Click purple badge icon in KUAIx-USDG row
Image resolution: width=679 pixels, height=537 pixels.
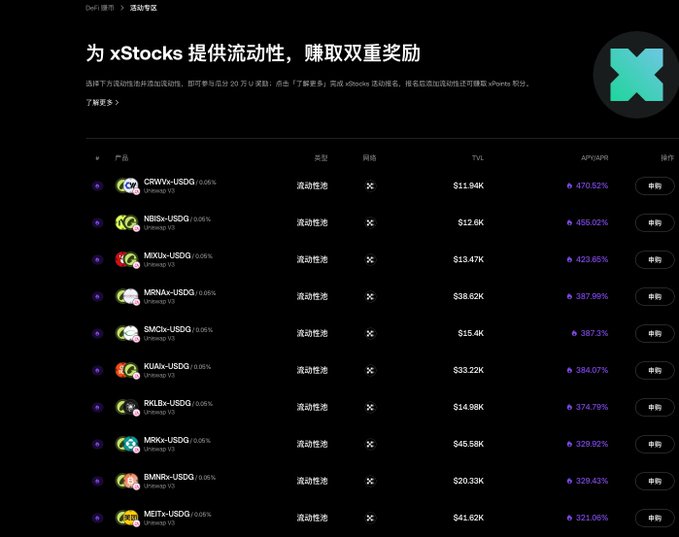97,370
